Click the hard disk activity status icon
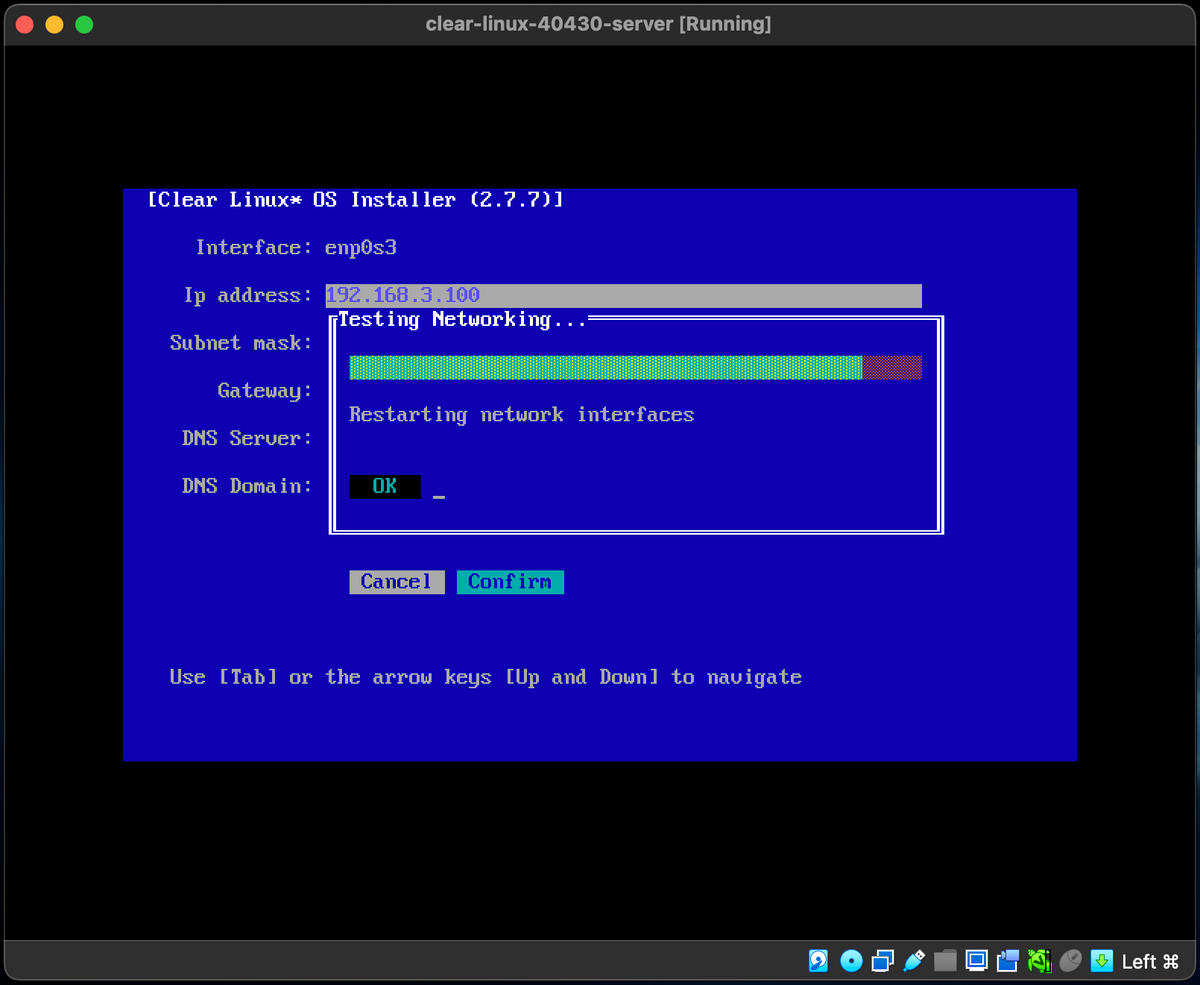Image resolution: width=1200 pixels, height=985 pixels. [x=818, y=961]
